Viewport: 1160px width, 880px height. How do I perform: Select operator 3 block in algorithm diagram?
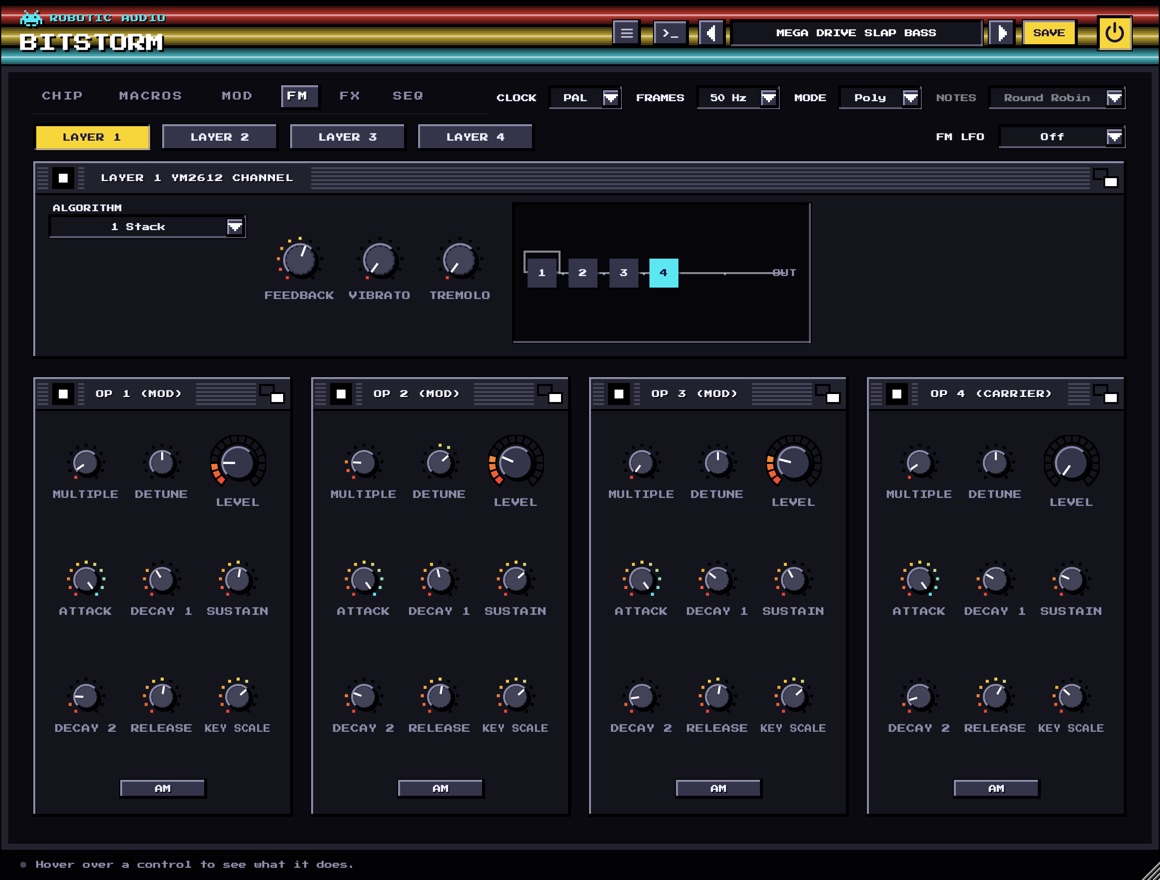(x=624, y=273)
